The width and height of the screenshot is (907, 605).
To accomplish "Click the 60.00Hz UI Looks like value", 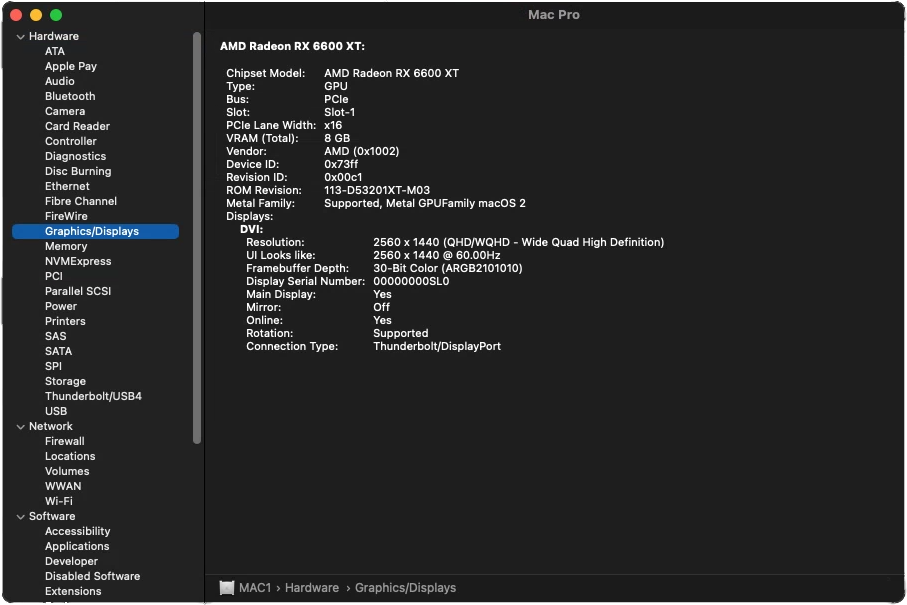I will pyautogui.click(x=437, y=256).
